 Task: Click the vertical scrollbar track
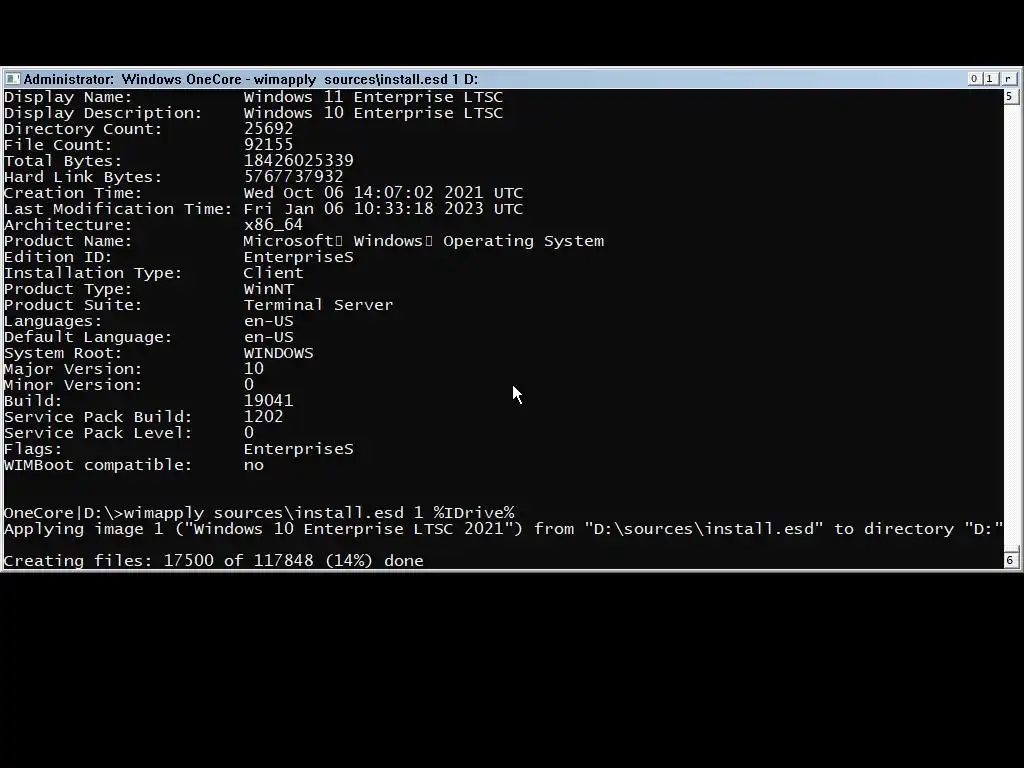pos(1010,327)
